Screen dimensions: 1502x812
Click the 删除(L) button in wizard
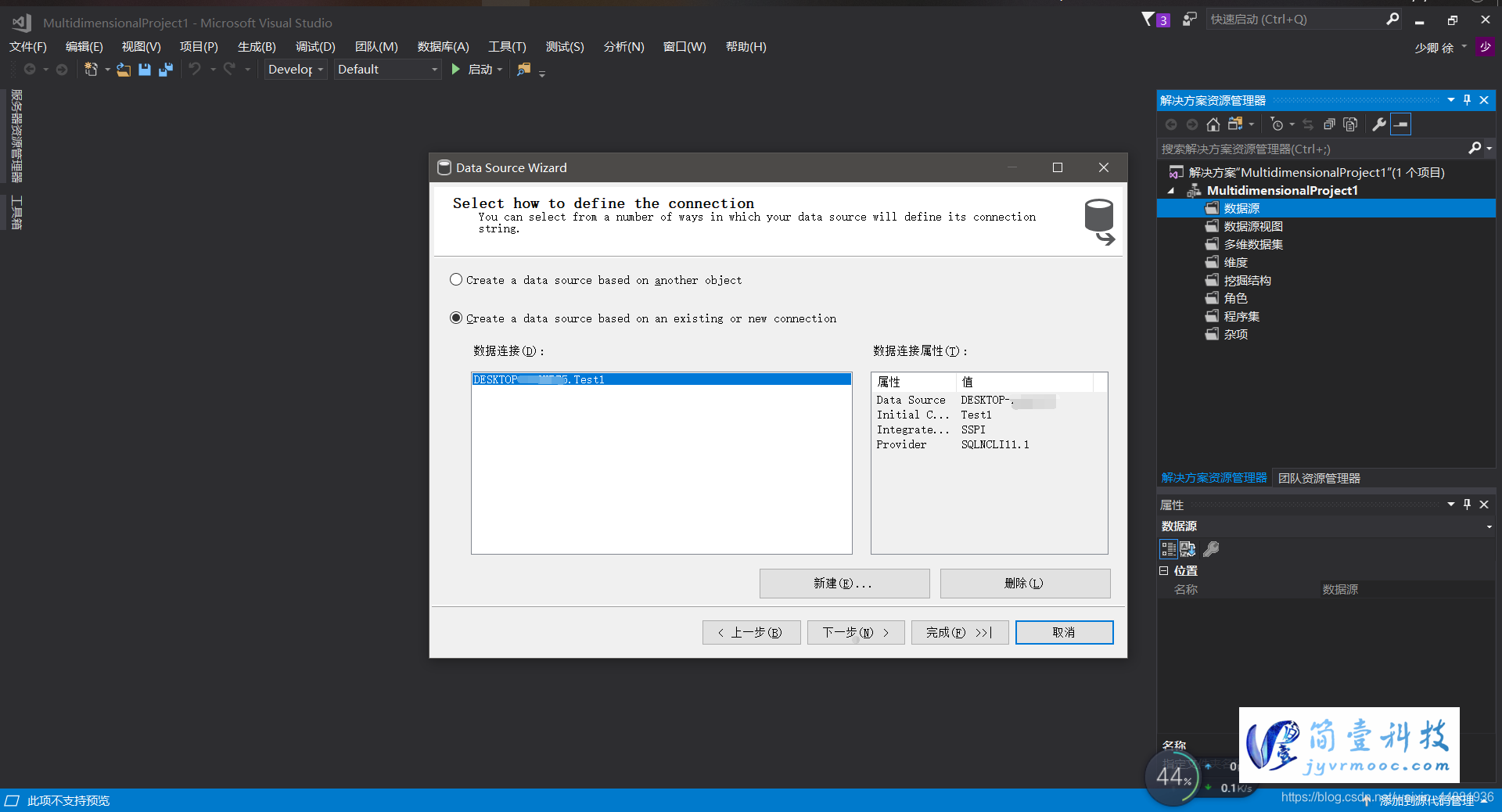(1025, 584)
